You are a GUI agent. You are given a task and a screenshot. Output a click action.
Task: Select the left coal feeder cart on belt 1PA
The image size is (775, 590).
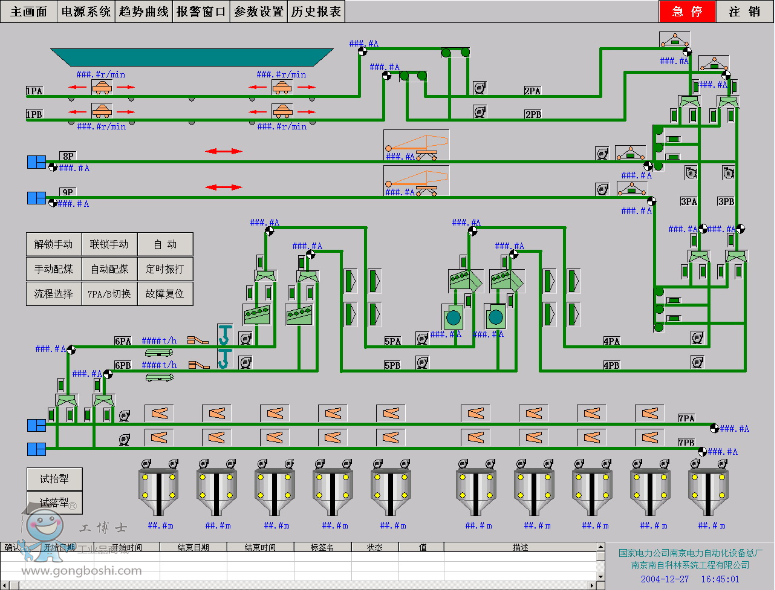[x=101, y=88]
